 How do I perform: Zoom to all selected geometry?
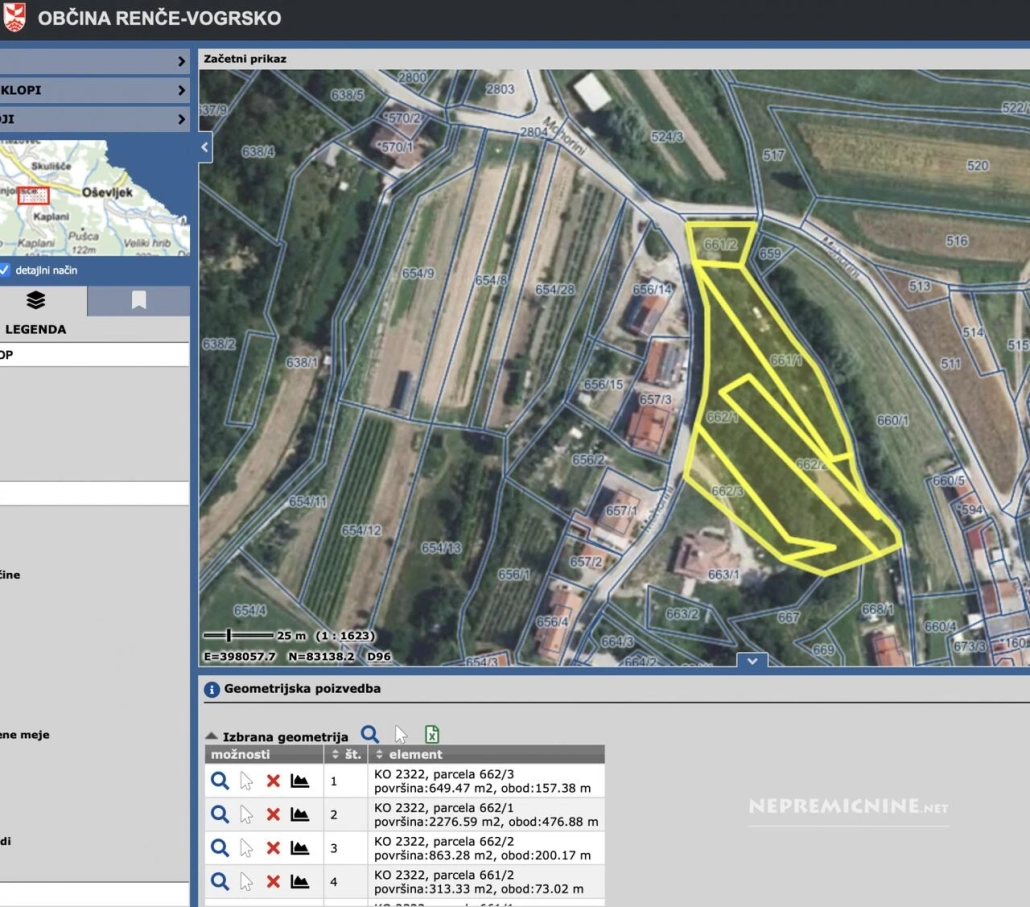(370, 734)
